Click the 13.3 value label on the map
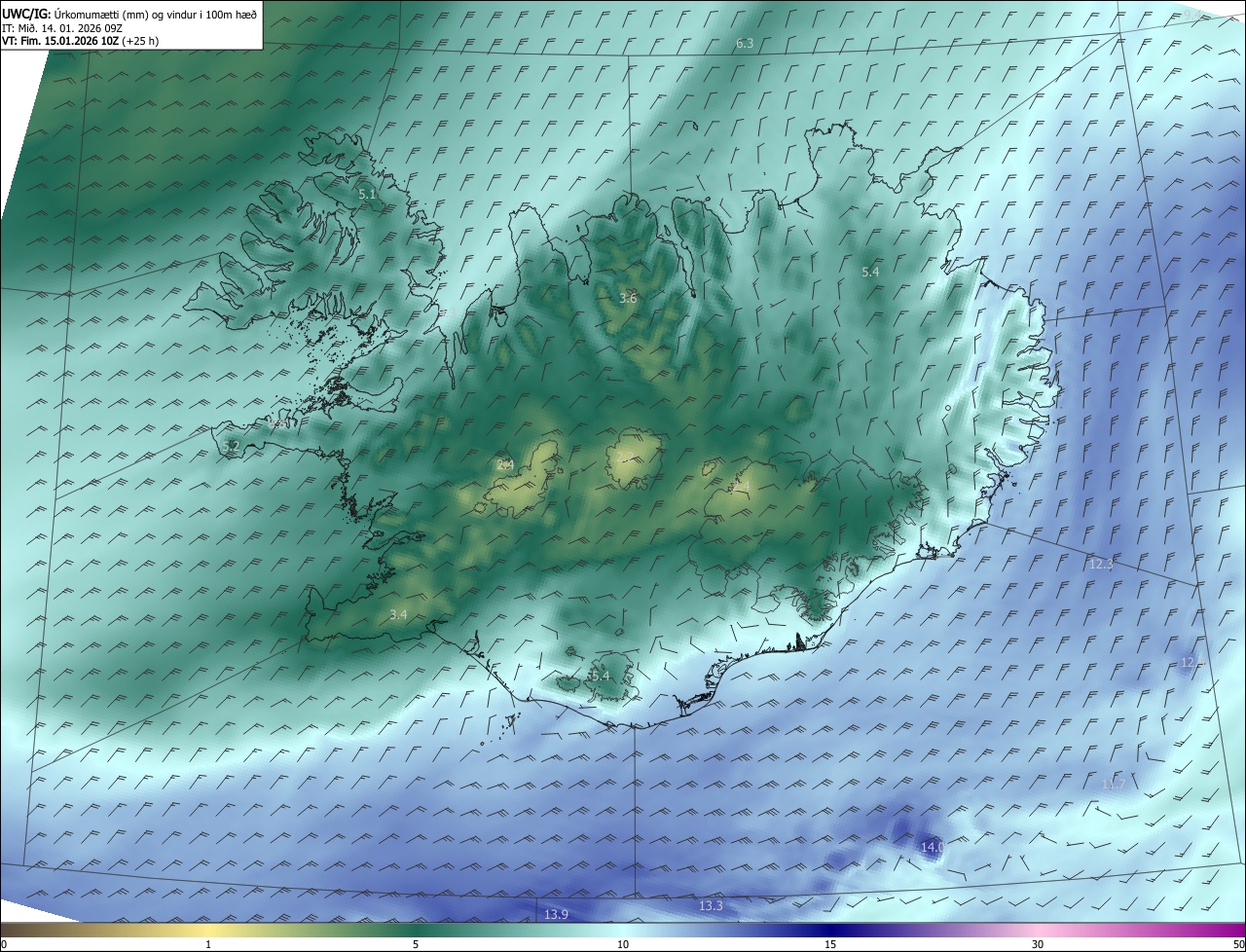This screenshot has height=952, width=1246. coord(712,905)
